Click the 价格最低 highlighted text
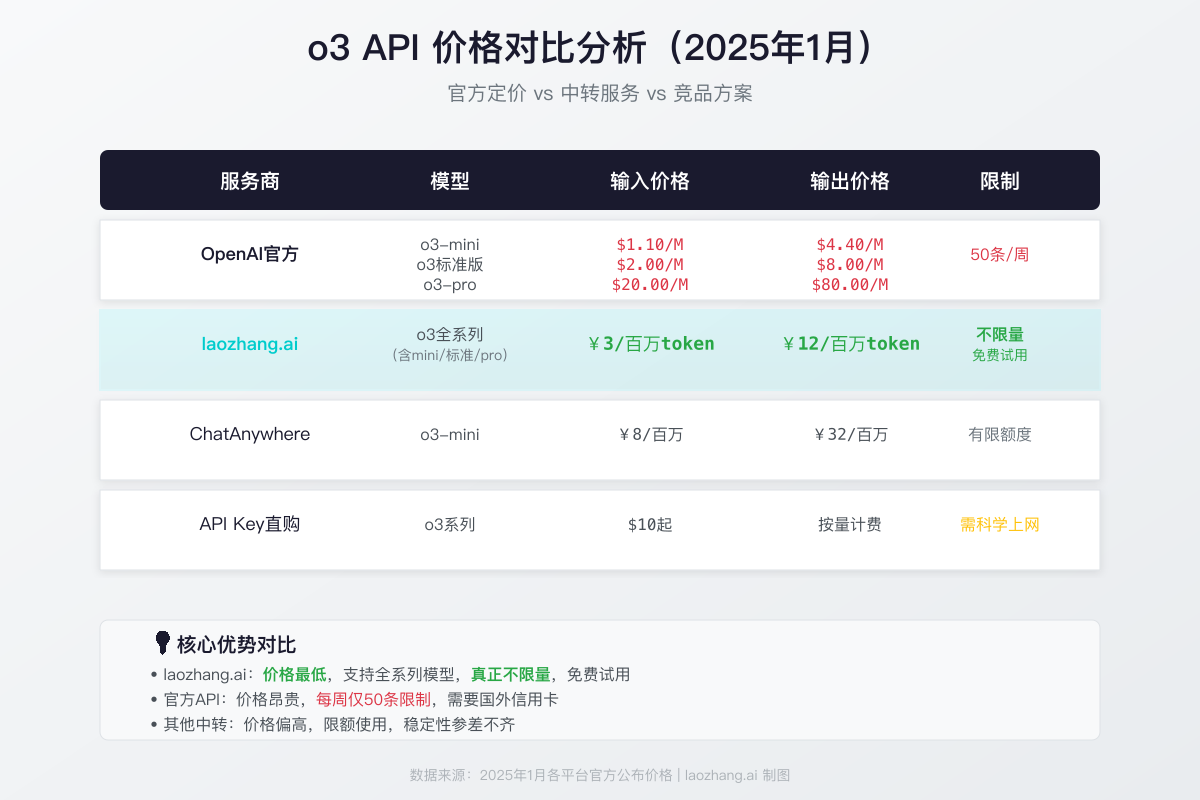The width and height of the screenshot is (1200, 800). [x=294, y=674]
